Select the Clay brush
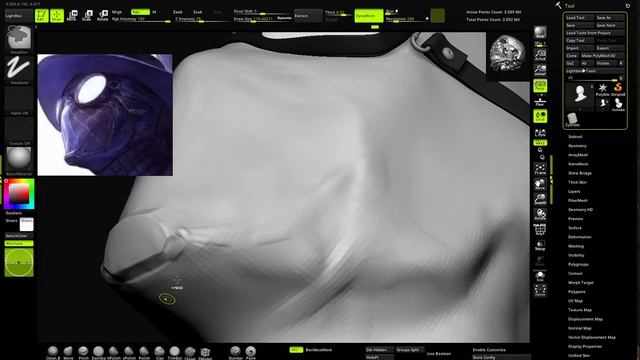Screen dimensions: 640x360 (160, 352)
